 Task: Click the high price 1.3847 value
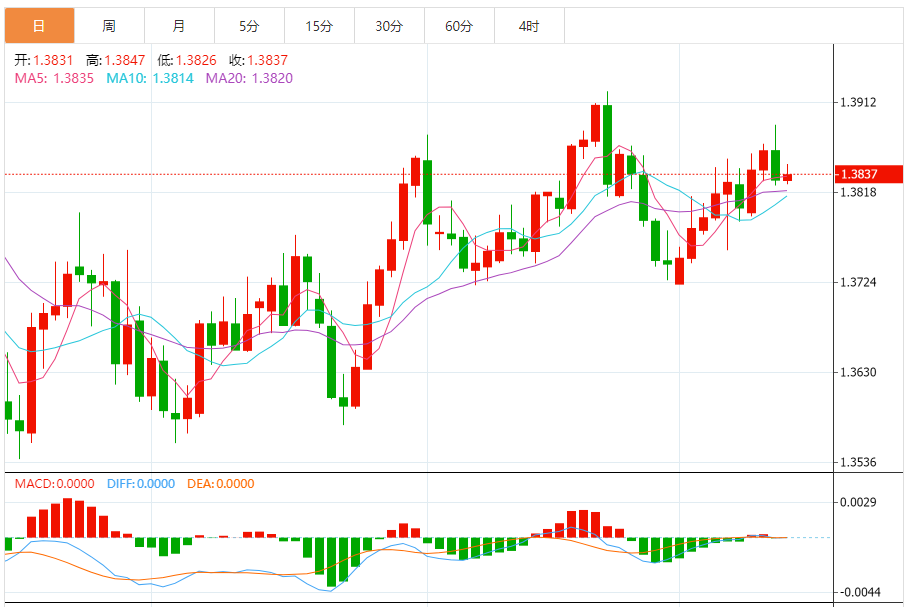125,60
